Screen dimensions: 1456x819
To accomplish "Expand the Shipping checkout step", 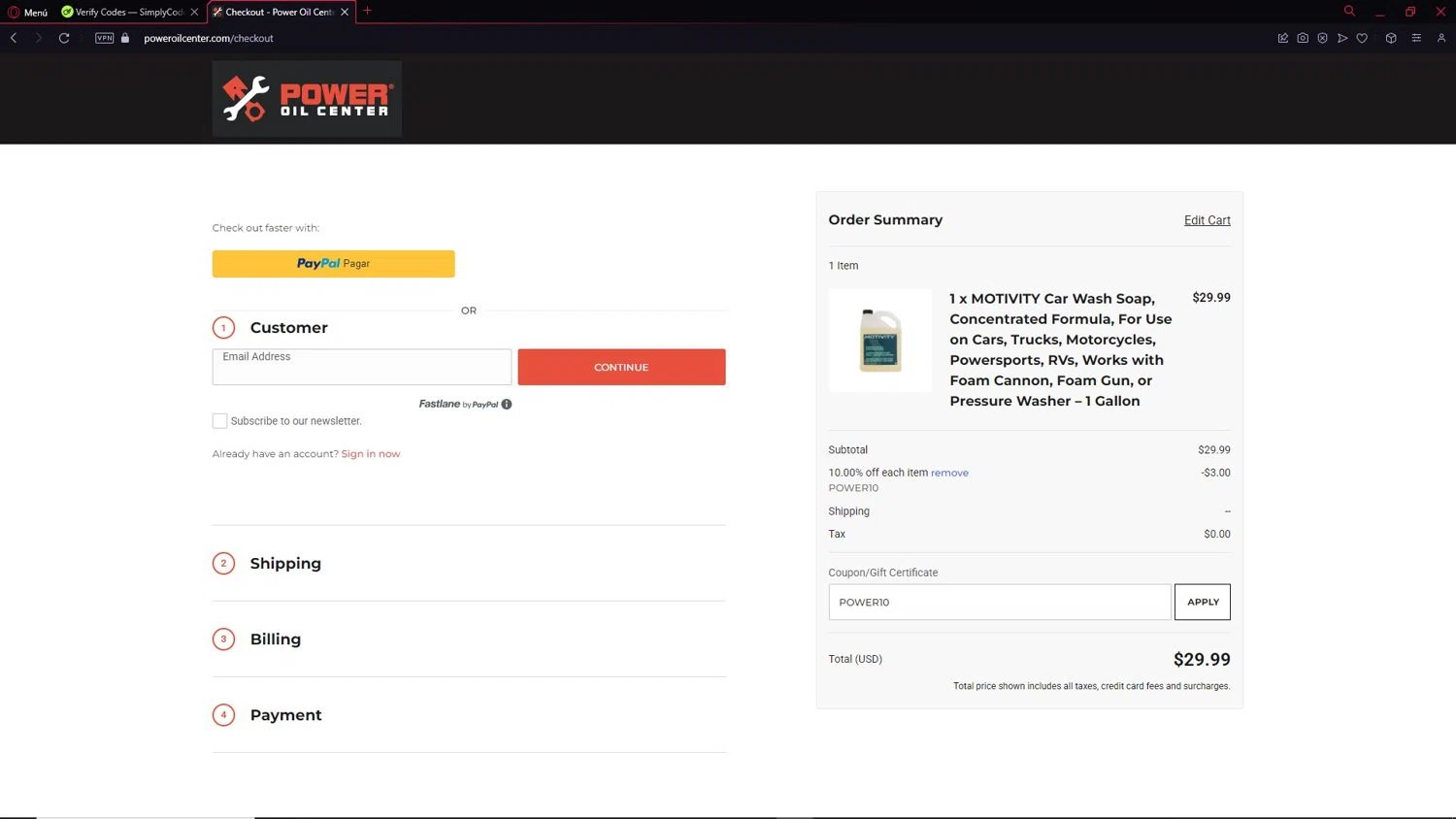I will pyautogui.click(x=285, y=564).
